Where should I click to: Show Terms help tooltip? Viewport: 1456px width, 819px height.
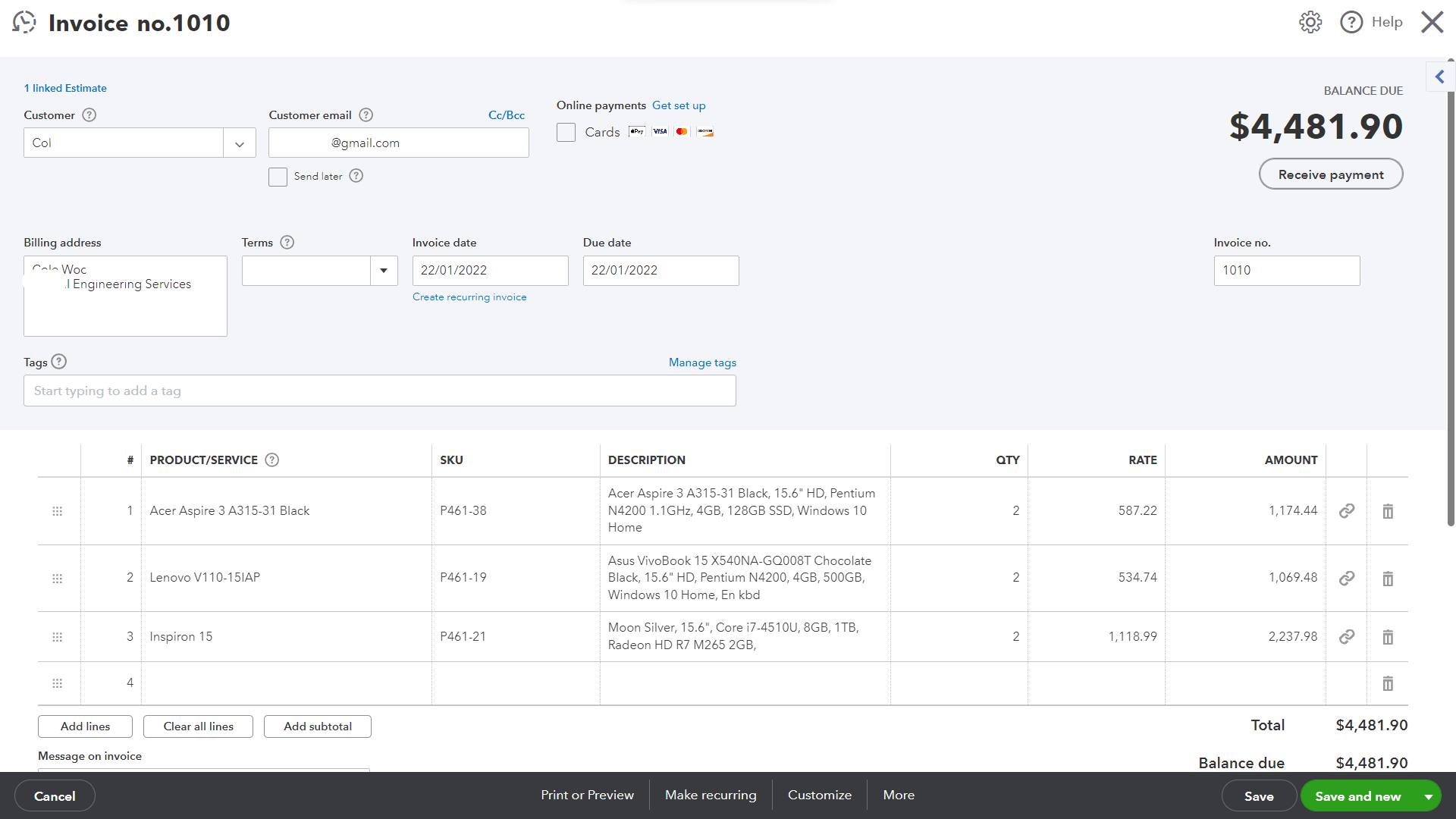(287, 243)
